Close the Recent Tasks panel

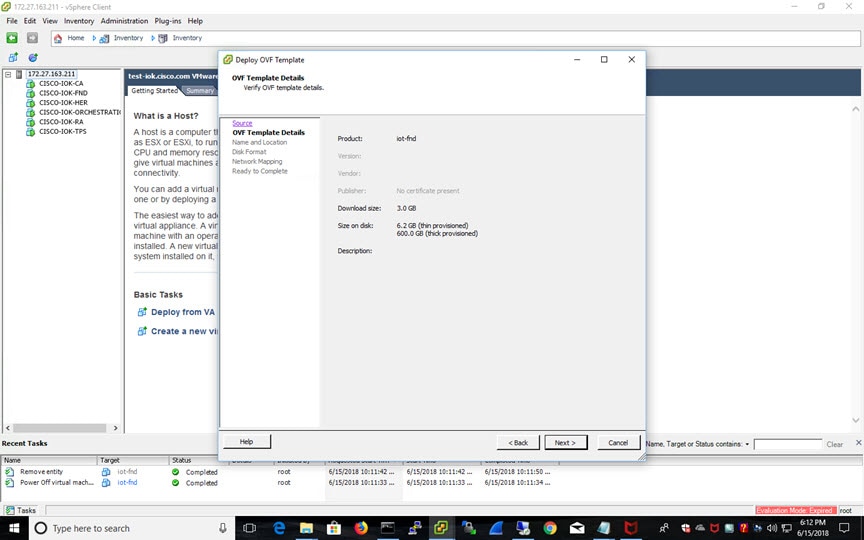tap(858, 442)
